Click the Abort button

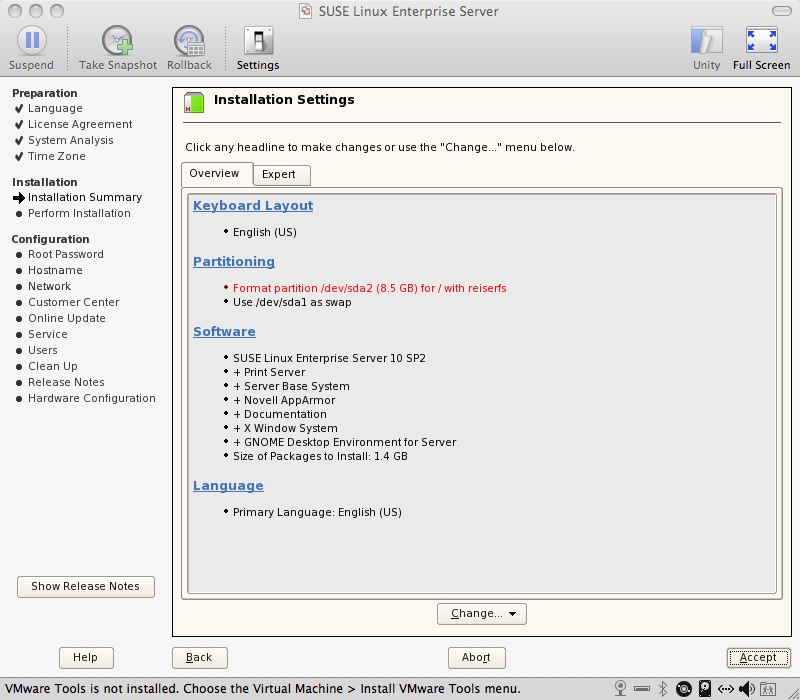pos(477,658)
